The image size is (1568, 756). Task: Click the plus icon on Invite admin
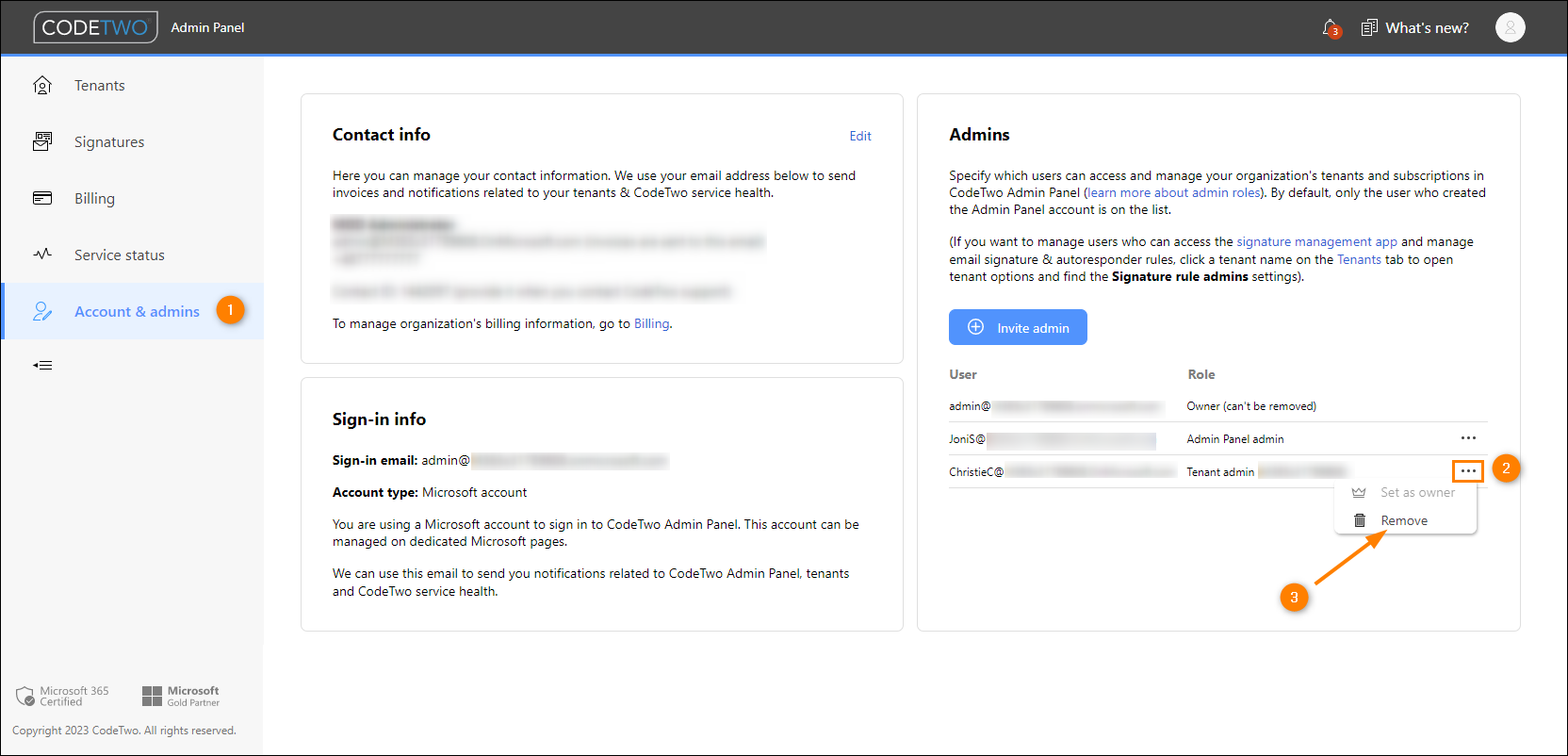[x=976, y=327]
